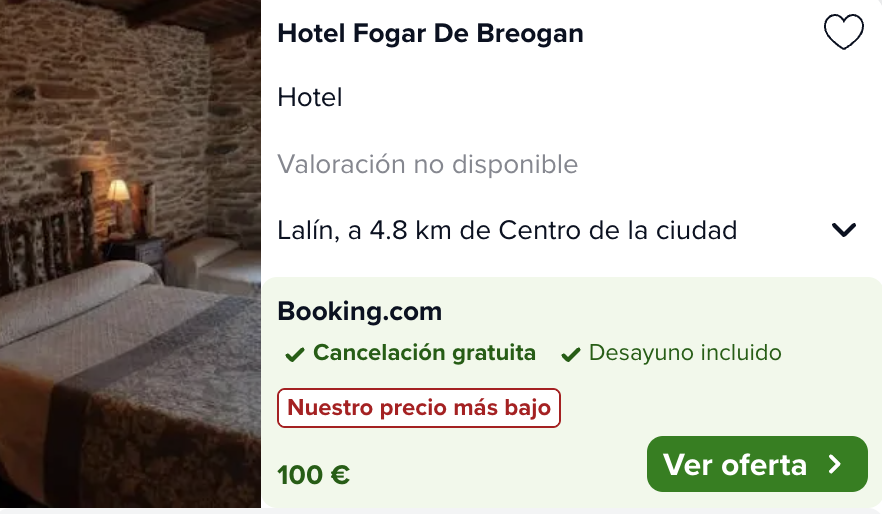Click checkmark icon beside Desayuno incluido

[570, 354]
